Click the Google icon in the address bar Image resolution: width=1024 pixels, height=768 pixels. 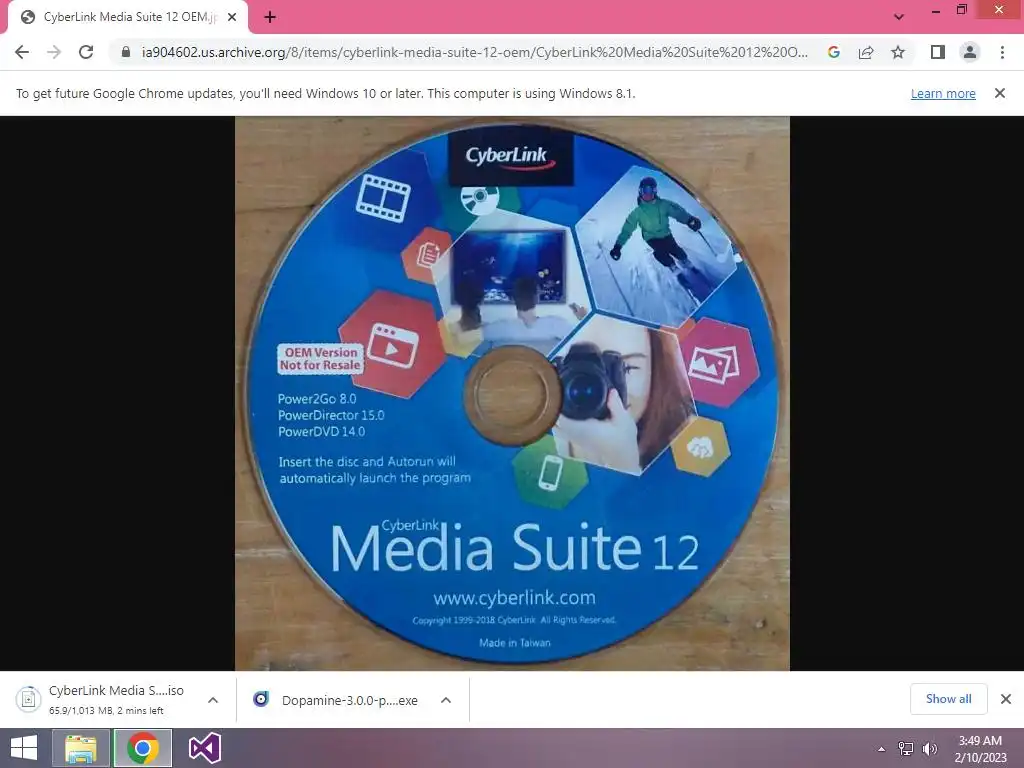833,52
